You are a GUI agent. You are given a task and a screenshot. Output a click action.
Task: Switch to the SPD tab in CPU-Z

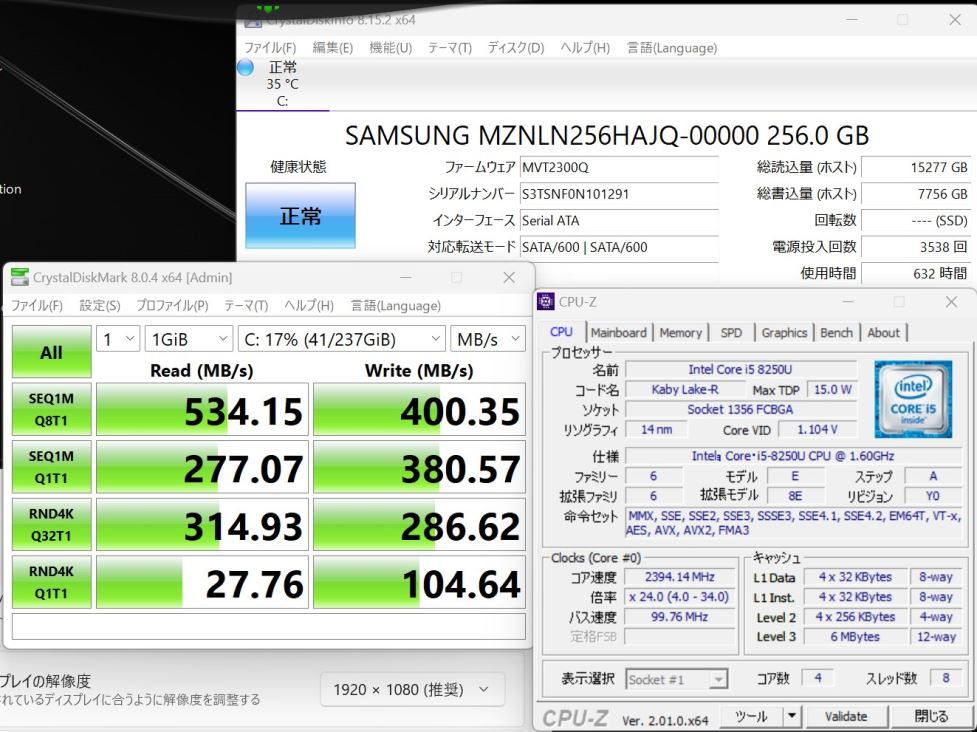click(732, 333)
